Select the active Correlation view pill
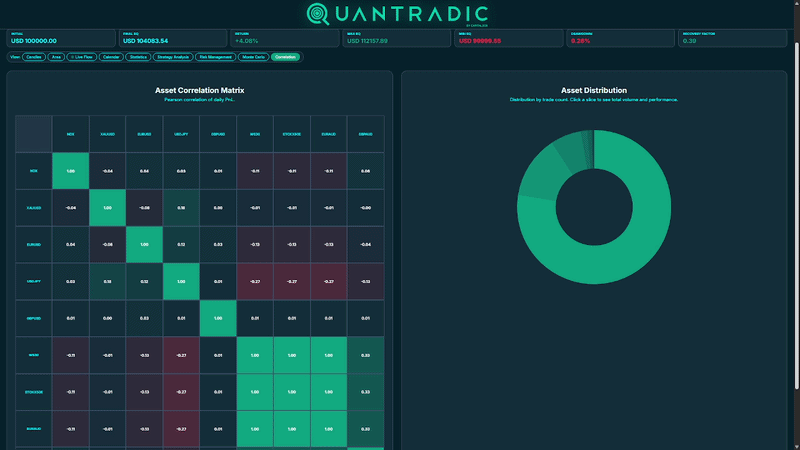 (x=285, y=57)
